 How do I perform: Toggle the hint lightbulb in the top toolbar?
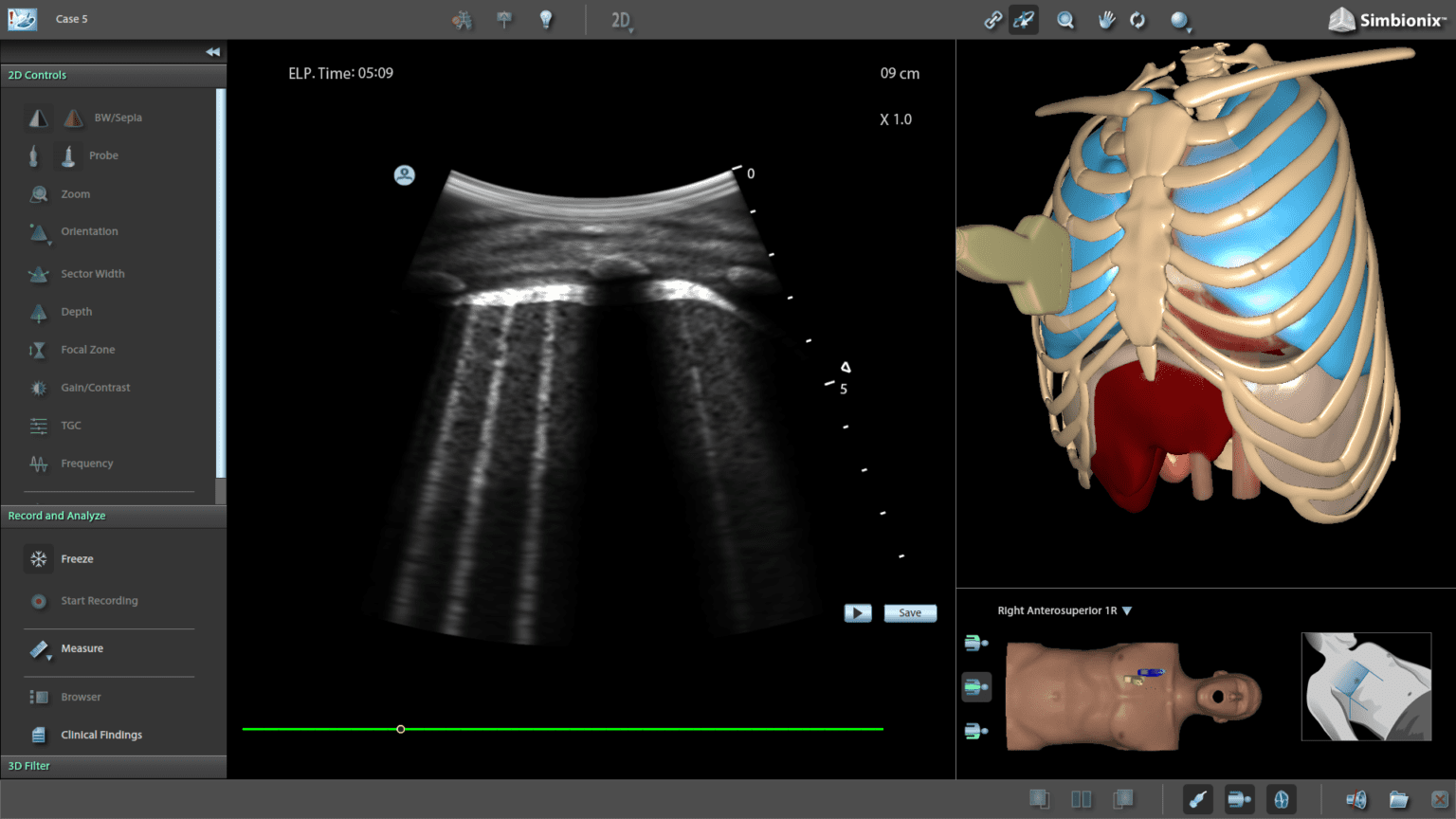coord(547,19)
